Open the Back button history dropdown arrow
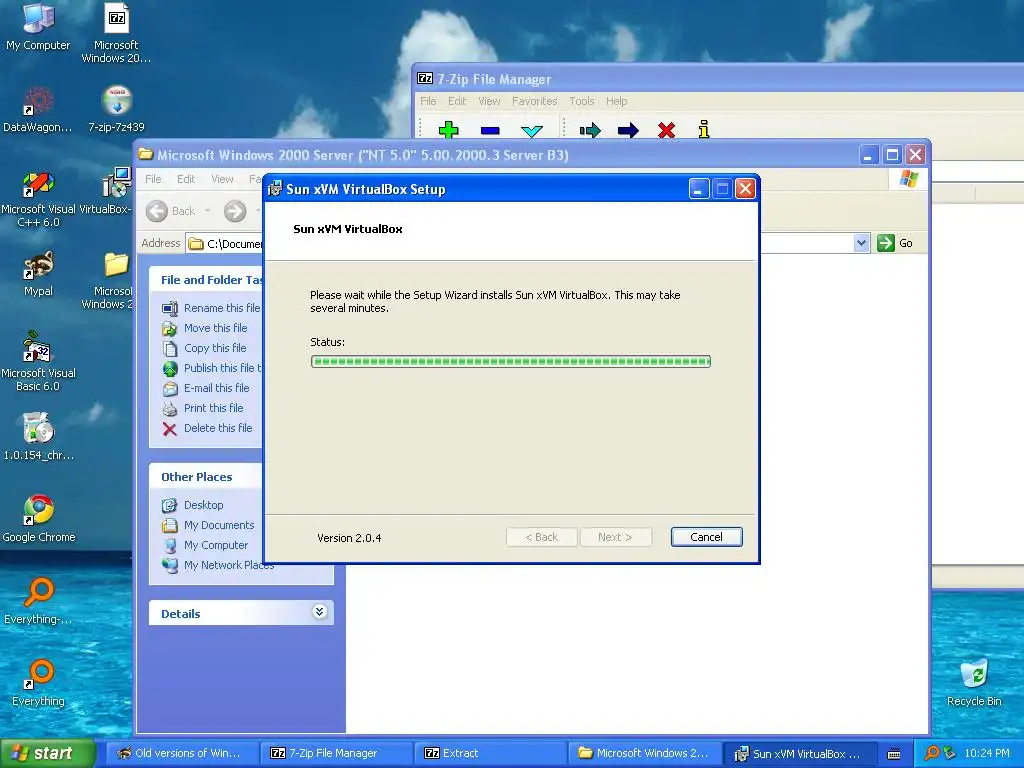This screenshot has width=1024, height=768. 208,211
